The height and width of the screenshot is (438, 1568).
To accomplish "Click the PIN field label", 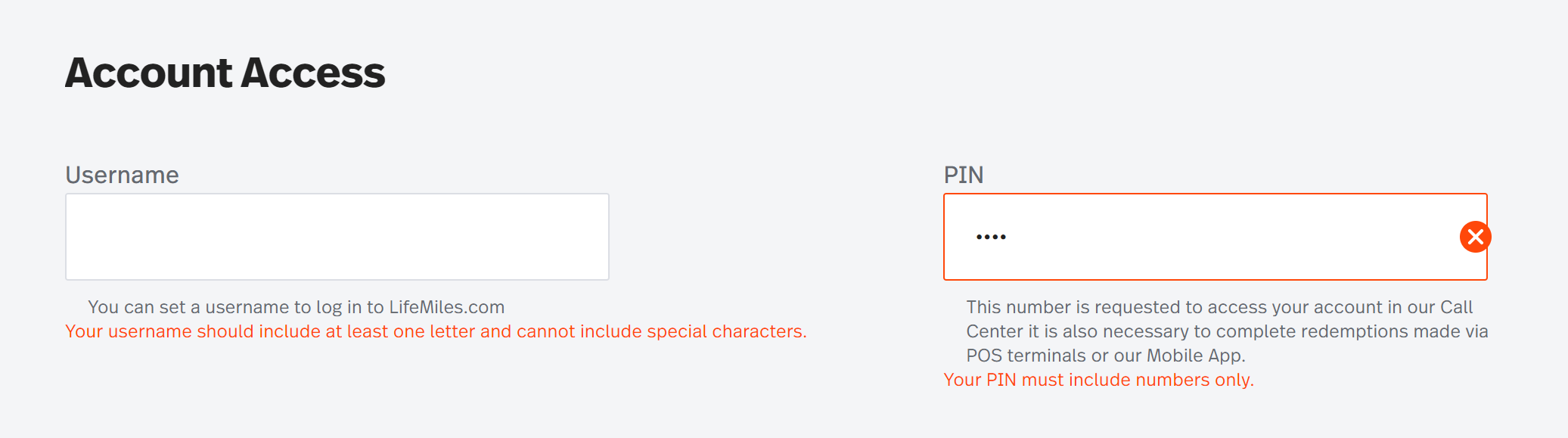I will pyautogui.click(x=964, y=175).
